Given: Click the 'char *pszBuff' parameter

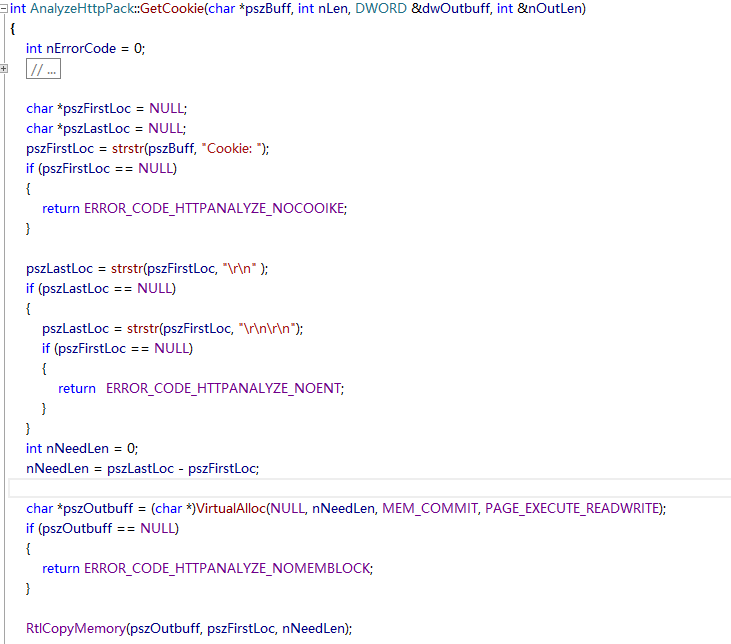Looking at the screenshot, I should tap(249, 9).
